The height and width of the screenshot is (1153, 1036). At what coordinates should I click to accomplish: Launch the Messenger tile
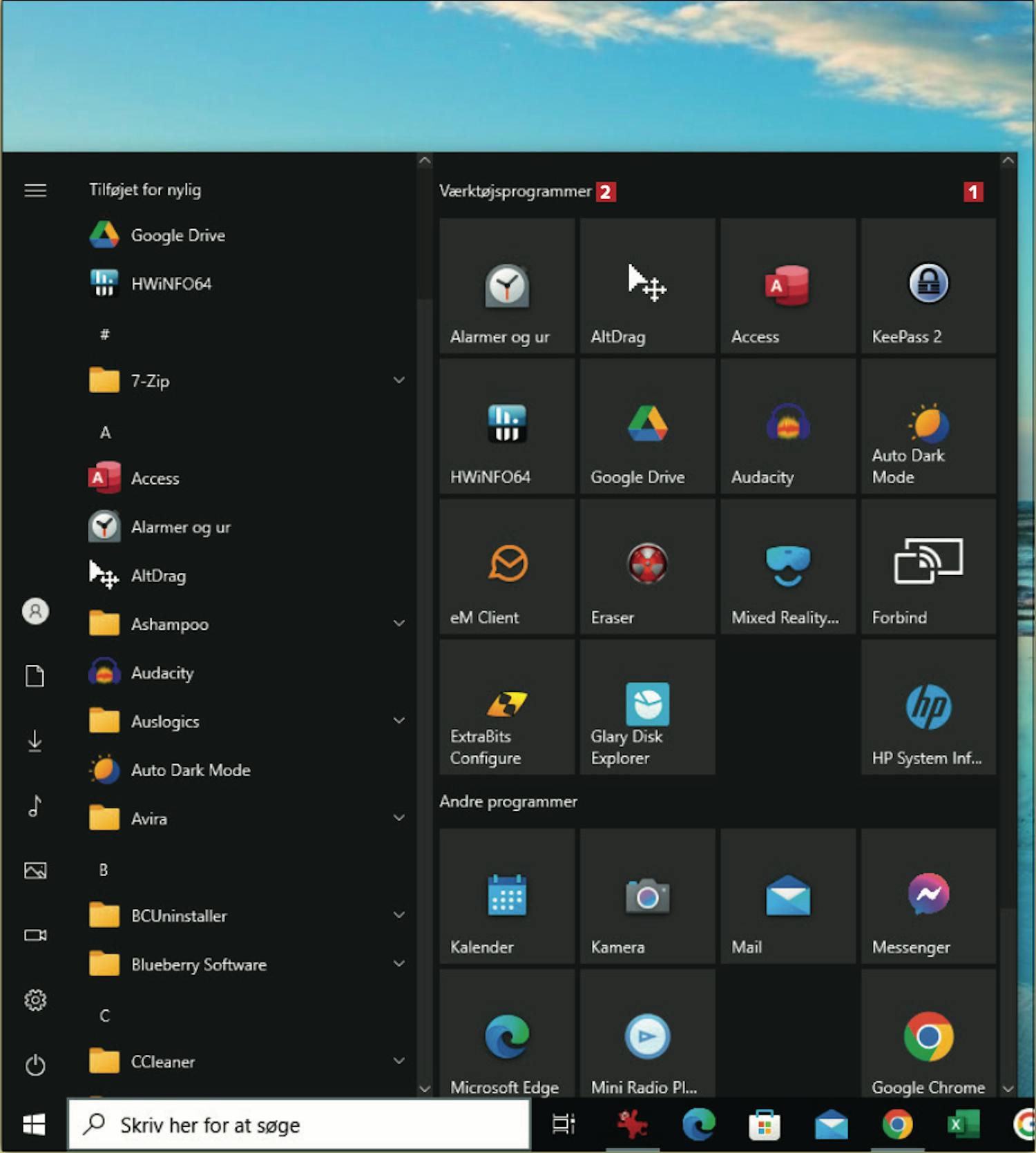(928, 896)
